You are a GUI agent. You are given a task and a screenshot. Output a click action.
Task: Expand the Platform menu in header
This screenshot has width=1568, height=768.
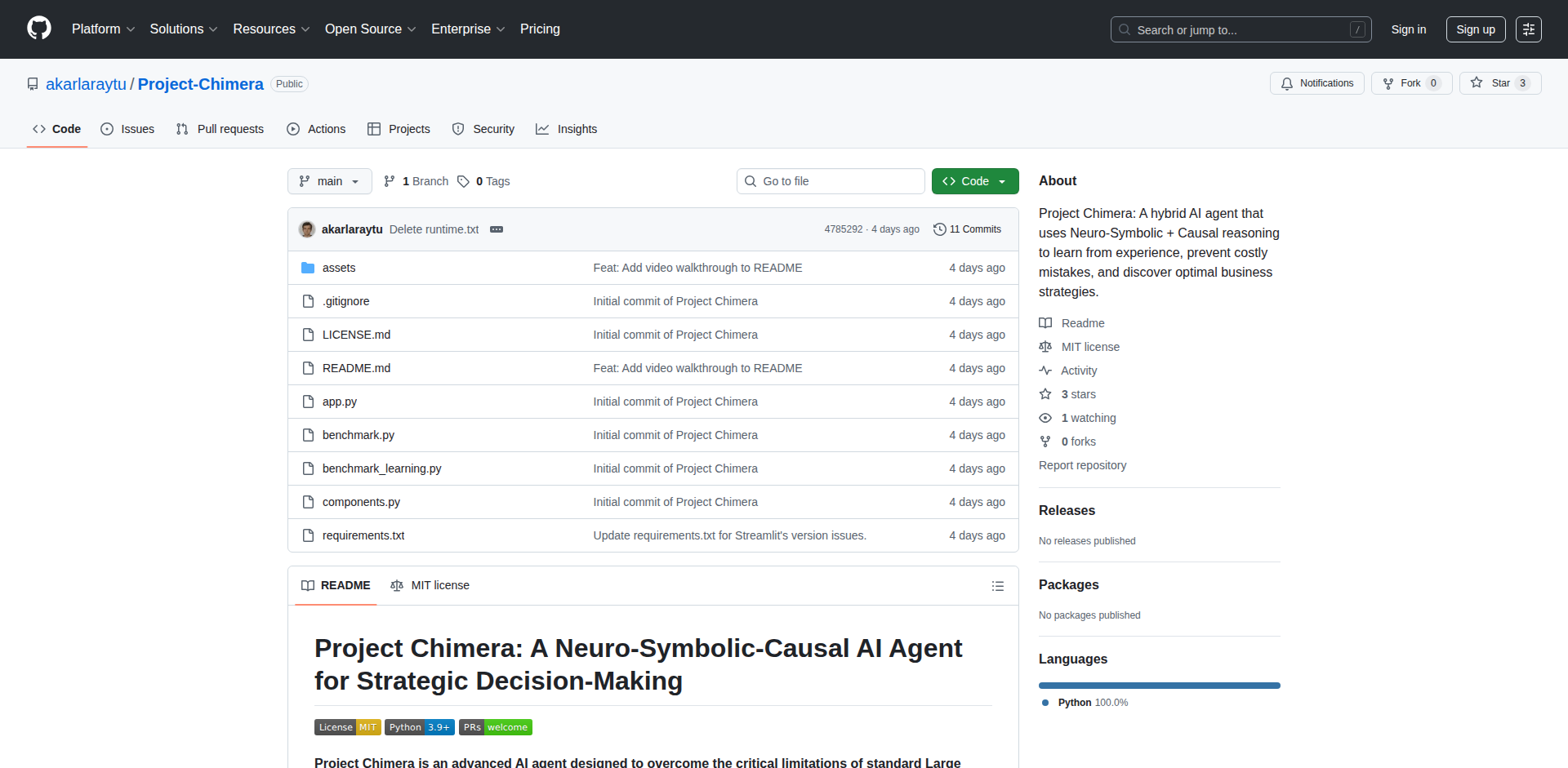pos(103,29)
